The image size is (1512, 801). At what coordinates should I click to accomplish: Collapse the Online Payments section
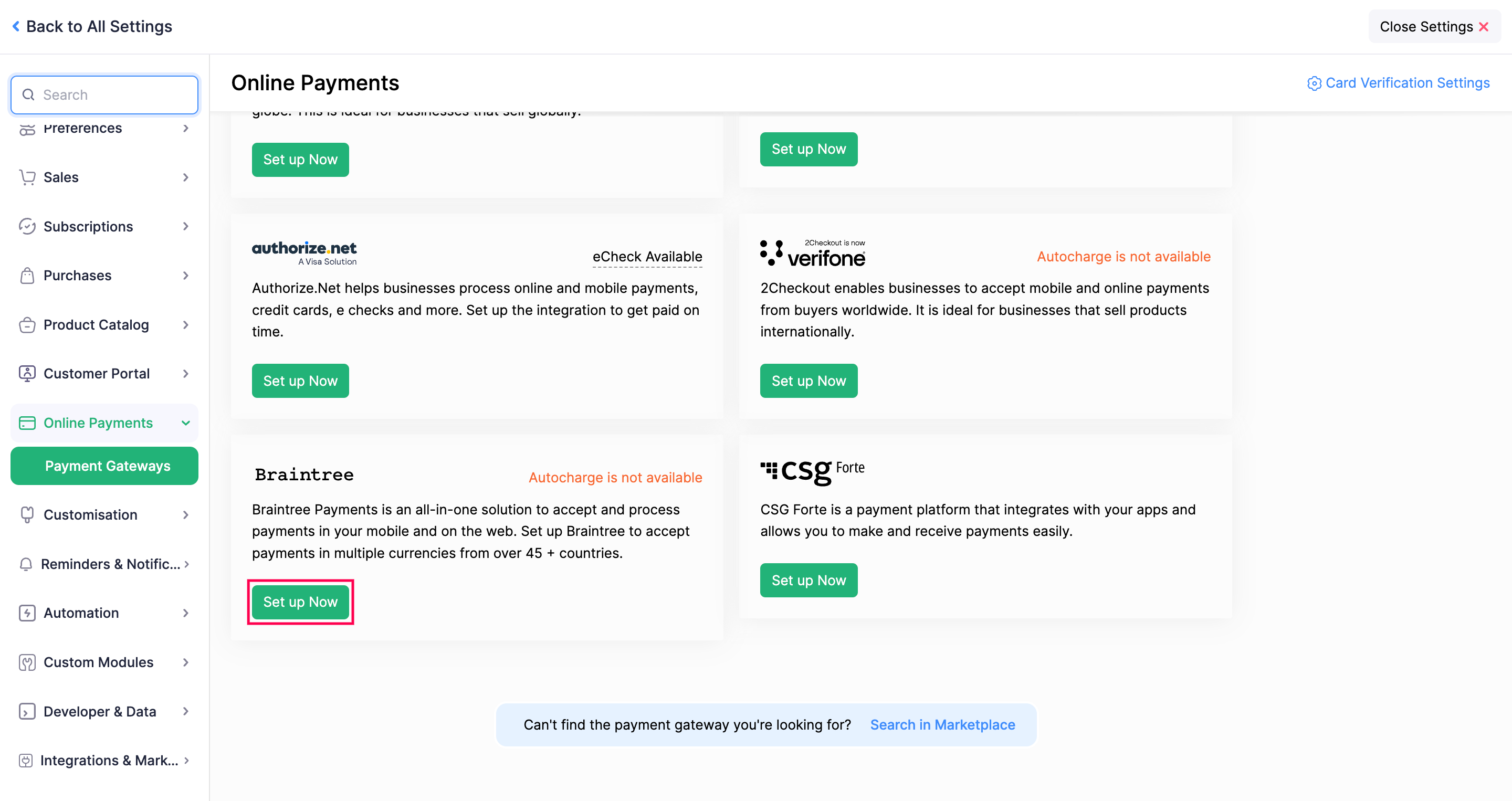point(185,423)
